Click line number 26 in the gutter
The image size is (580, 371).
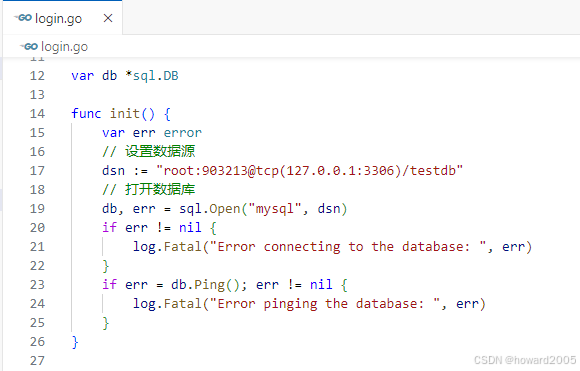(x=37, y=342)
